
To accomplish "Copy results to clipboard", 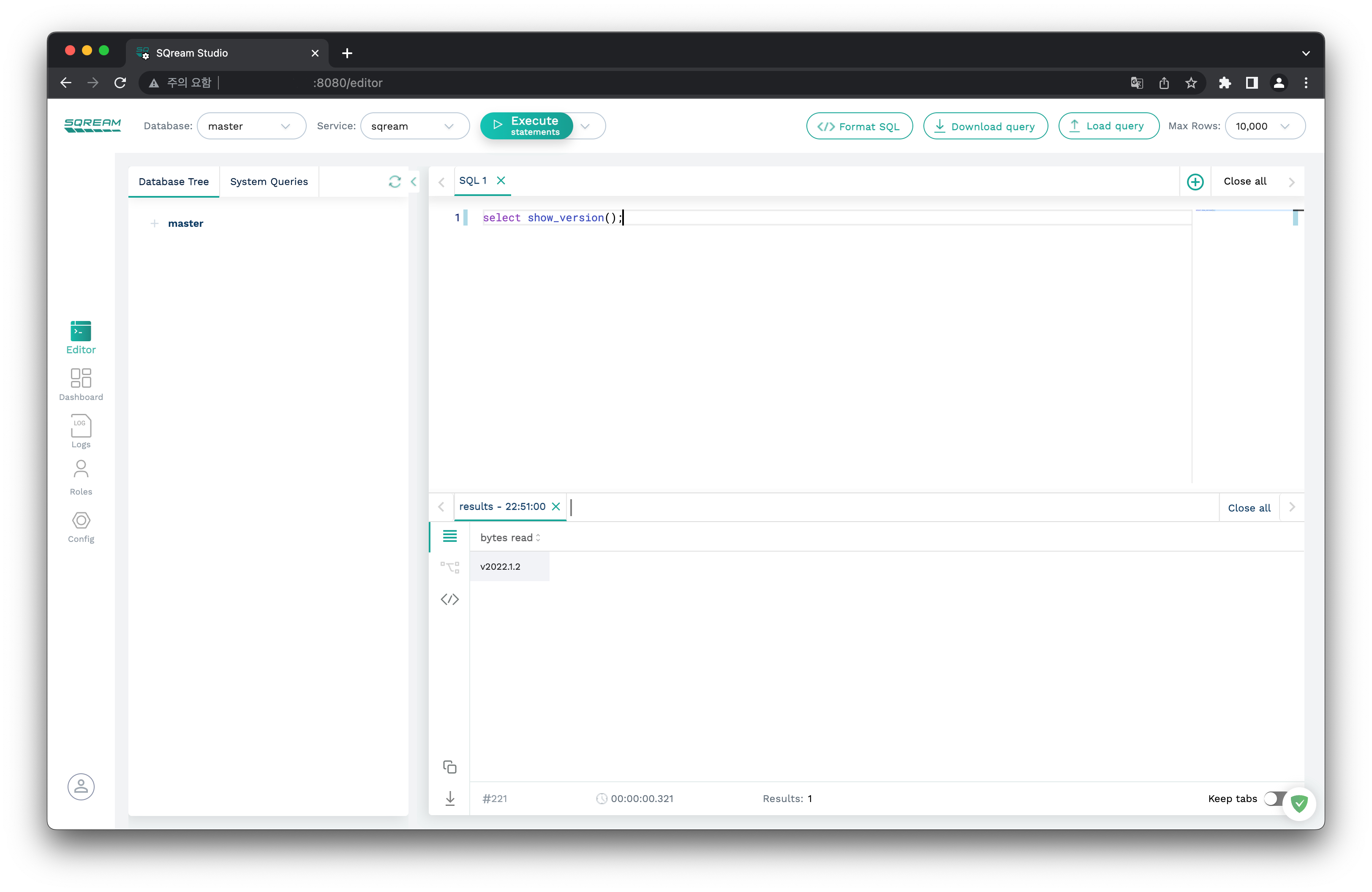I will [449, 767].
